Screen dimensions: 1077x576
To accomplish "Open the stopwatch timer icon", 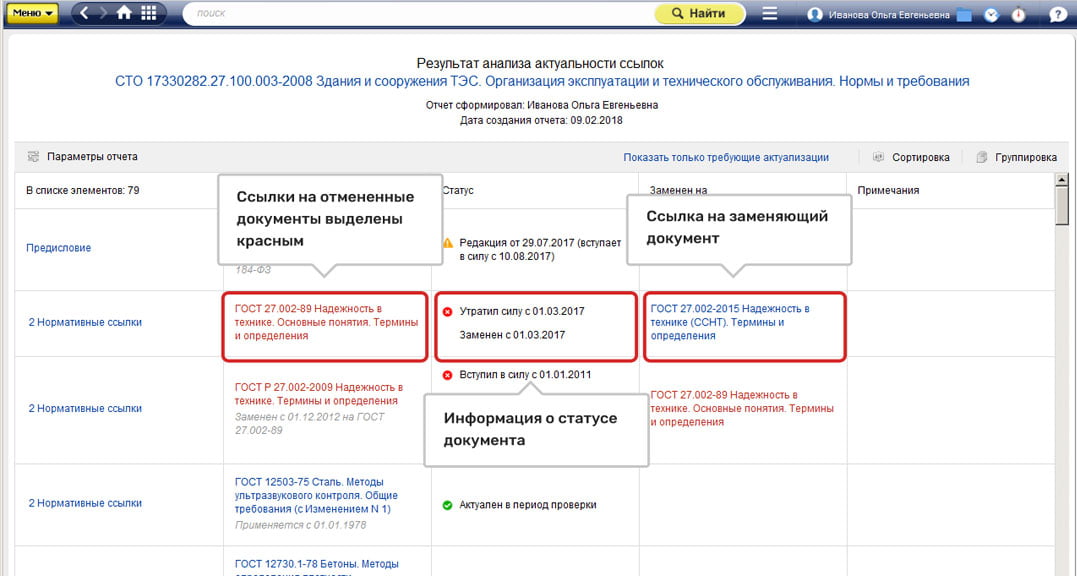I will (x=1018, y=14).
